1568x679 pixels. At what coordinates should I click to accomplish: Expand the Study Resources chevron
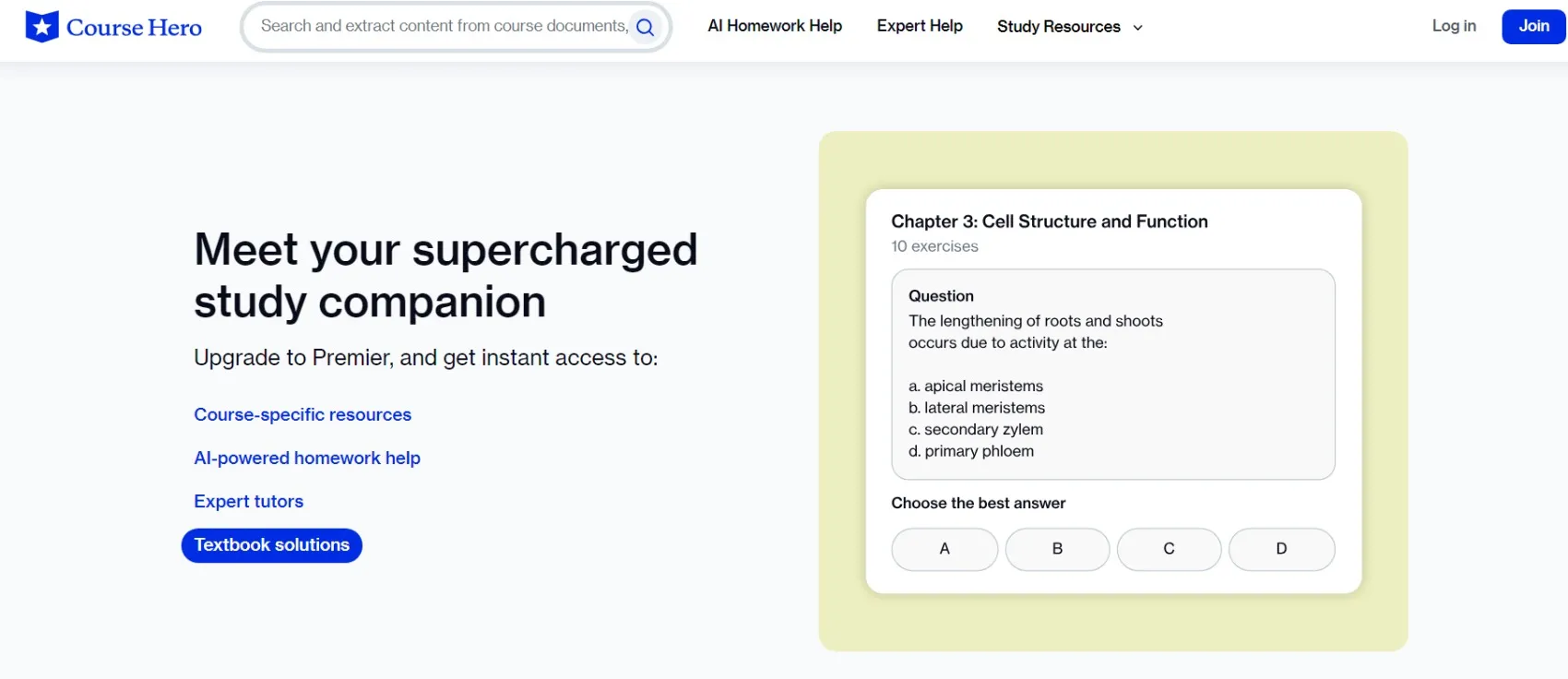(1138, 28)
